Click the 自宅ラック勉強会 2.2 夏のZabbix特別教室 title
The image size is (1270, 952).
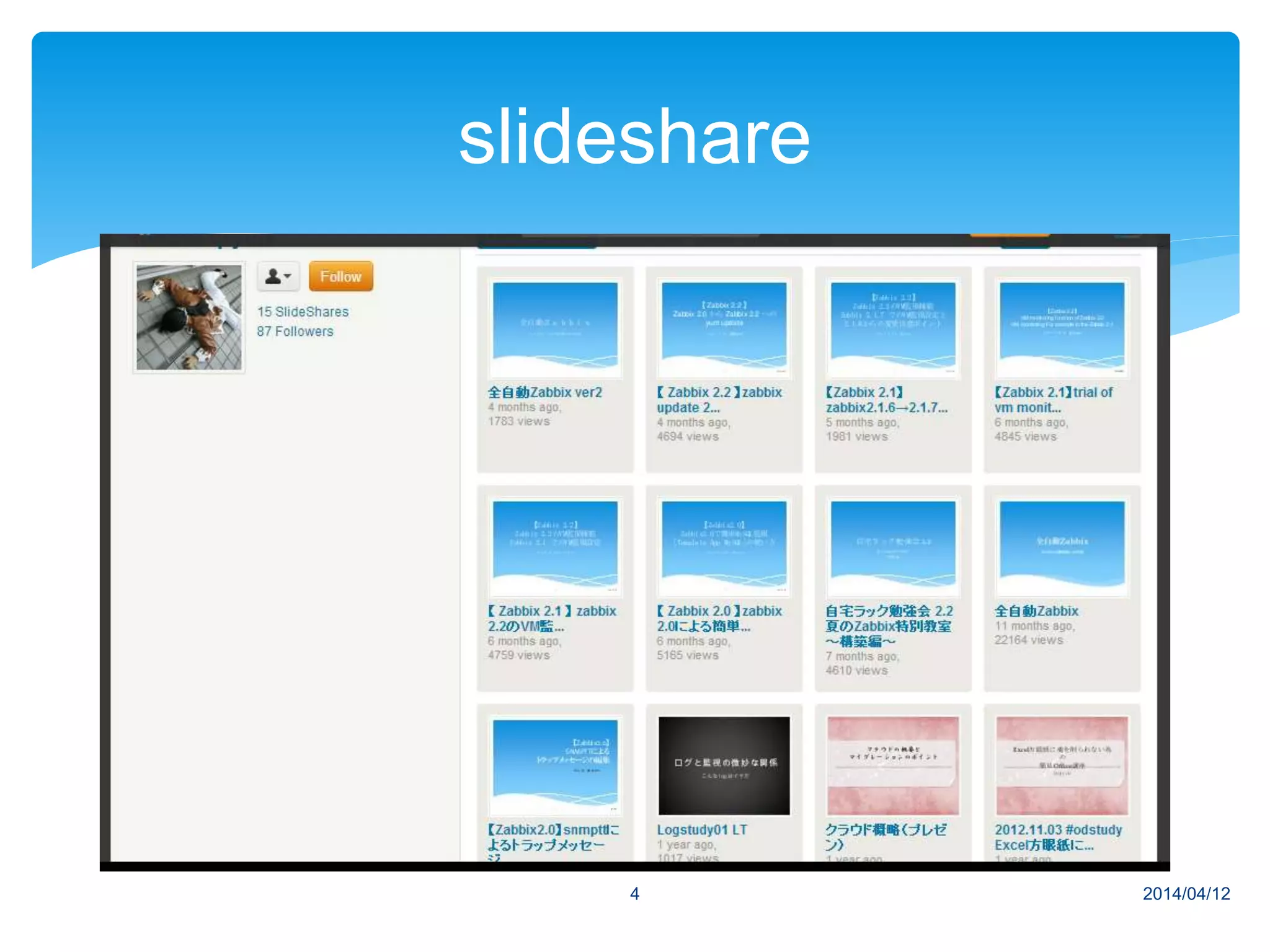click(x=889, y=626)
